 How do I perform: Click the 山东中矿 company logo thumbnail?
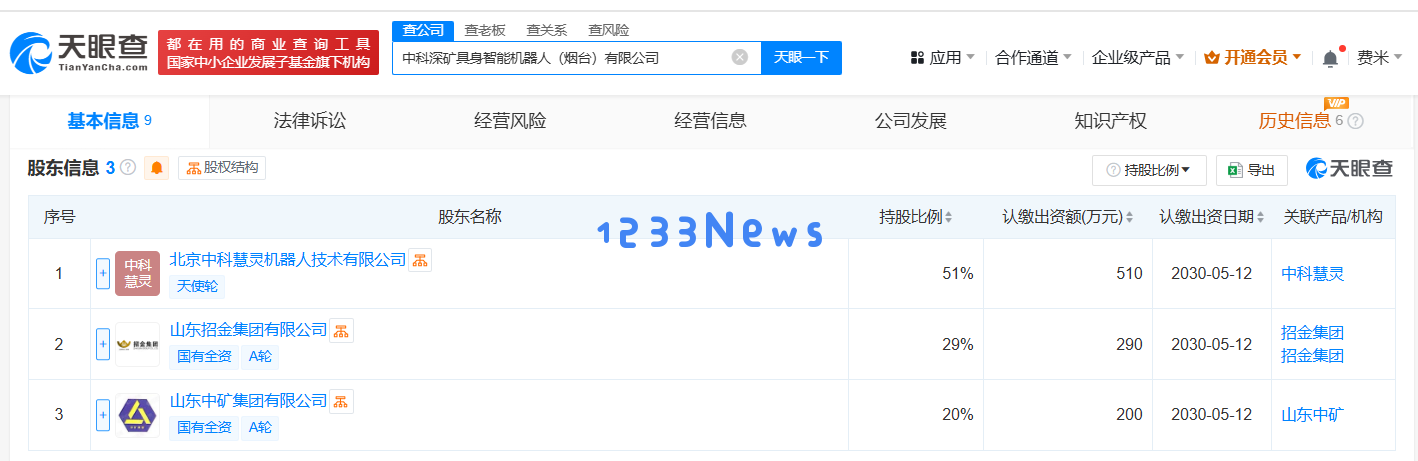(137, 415)
